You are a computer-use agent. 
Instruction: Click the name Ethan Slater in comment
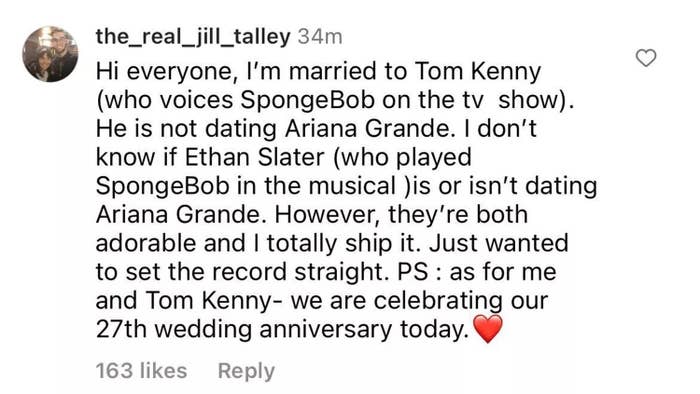click(254, 157)
